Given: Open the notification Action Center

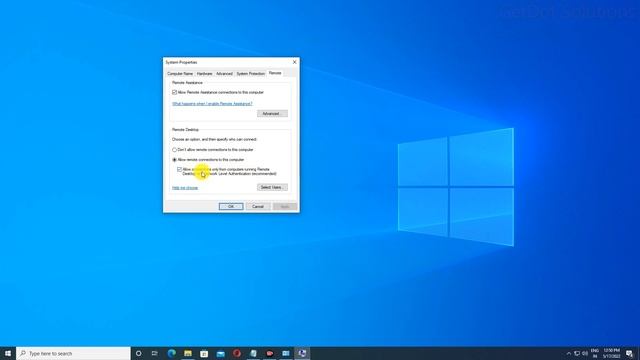Looking at the screenshot, I should click(630, 353).
